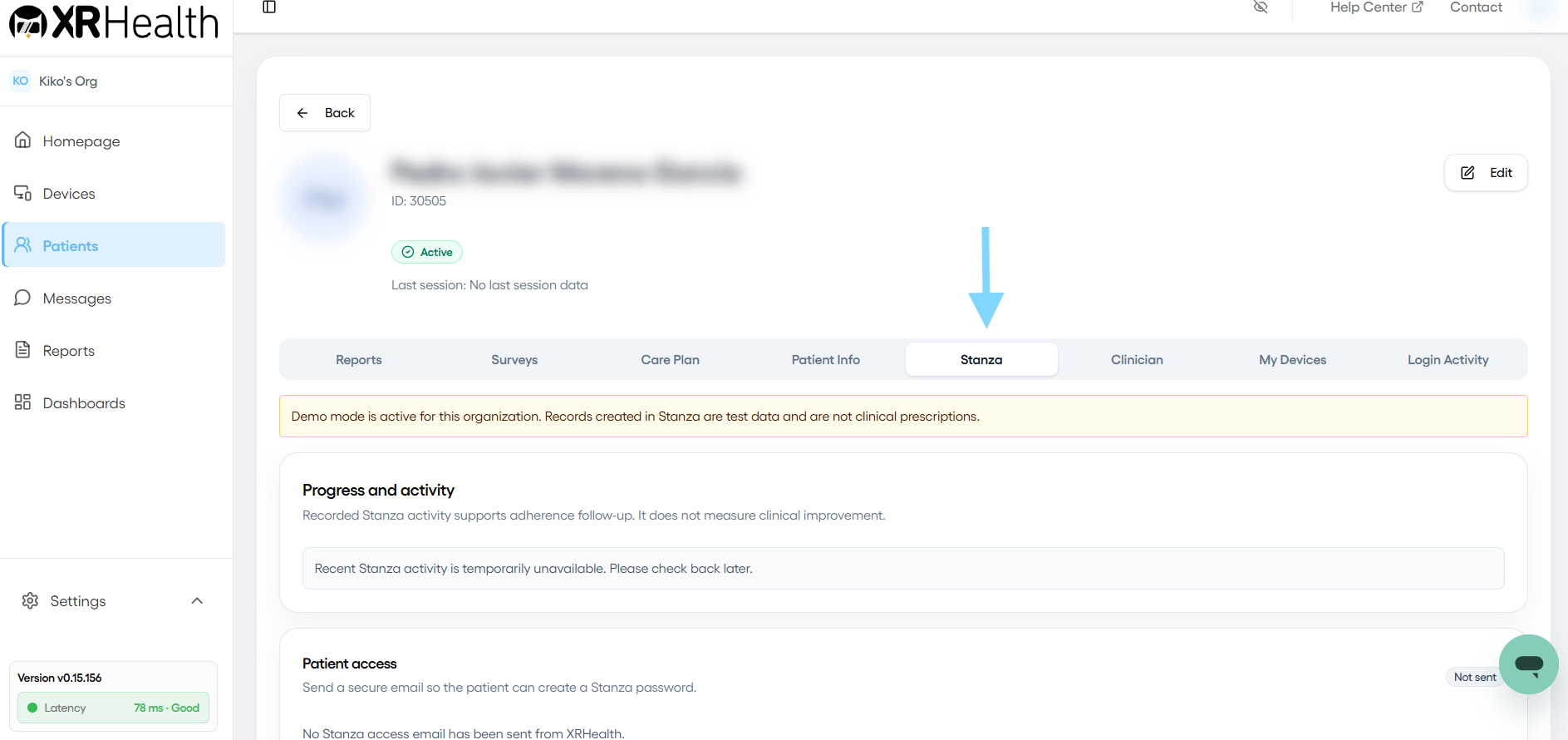Click the Demo mode warning banner text

coord(636,417)
